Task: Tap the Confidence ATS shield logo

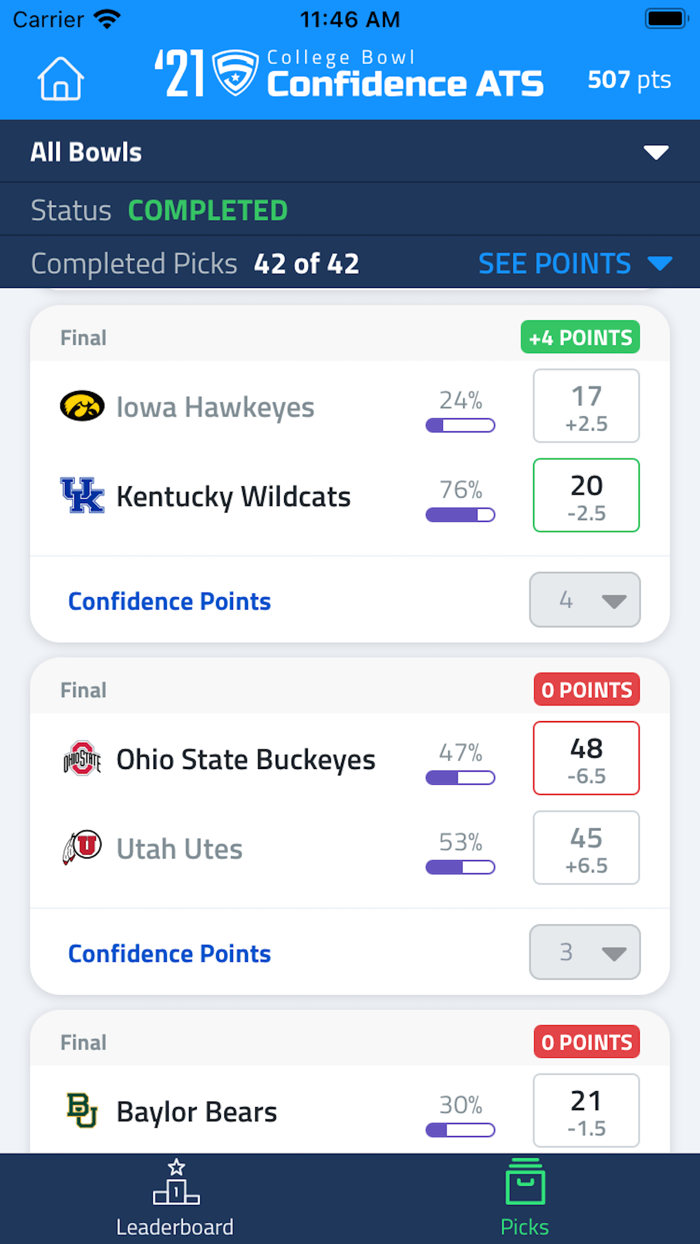Action: pos(236,74)
